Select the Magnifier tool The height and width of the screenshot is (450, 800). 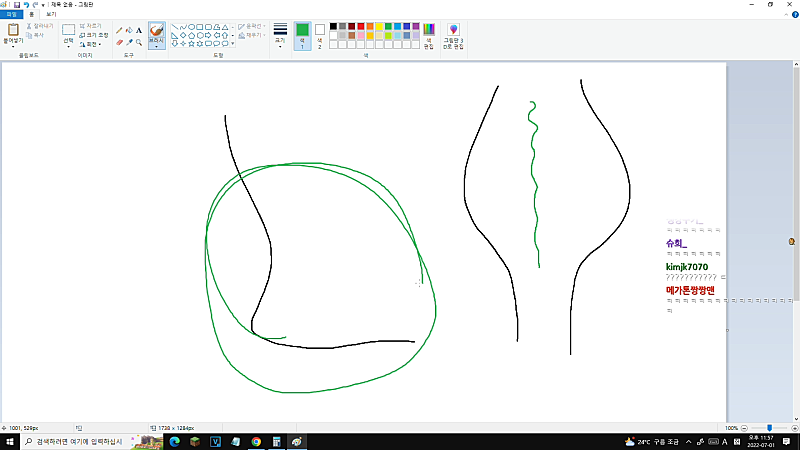click(138, 42)
